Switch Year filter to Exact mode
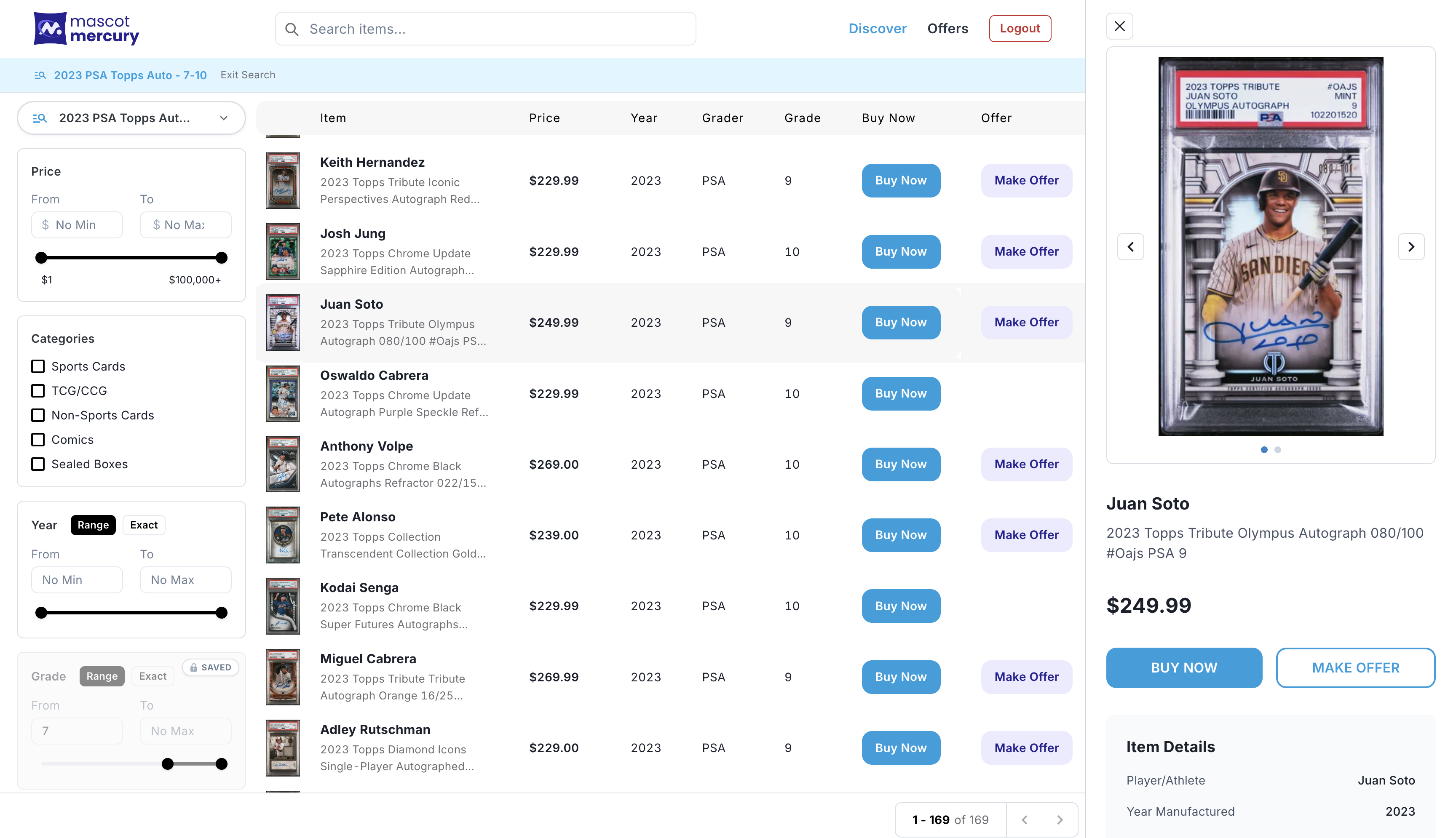The height and width of the screenshot is (838, 1456). [x=144, y=525]
